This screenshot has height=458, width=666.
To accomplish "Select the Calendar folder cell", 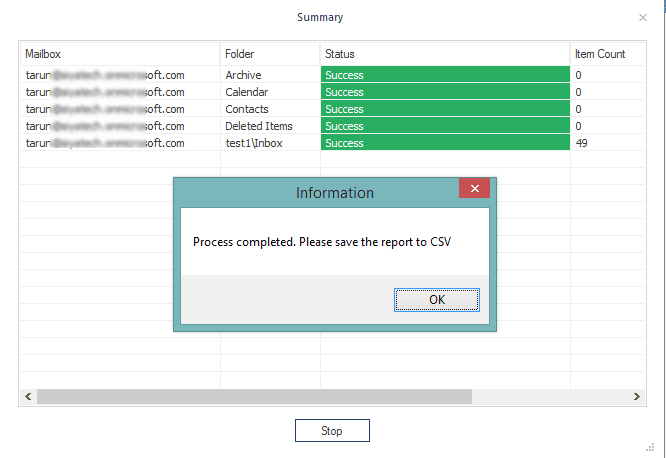I will (270, 92).
